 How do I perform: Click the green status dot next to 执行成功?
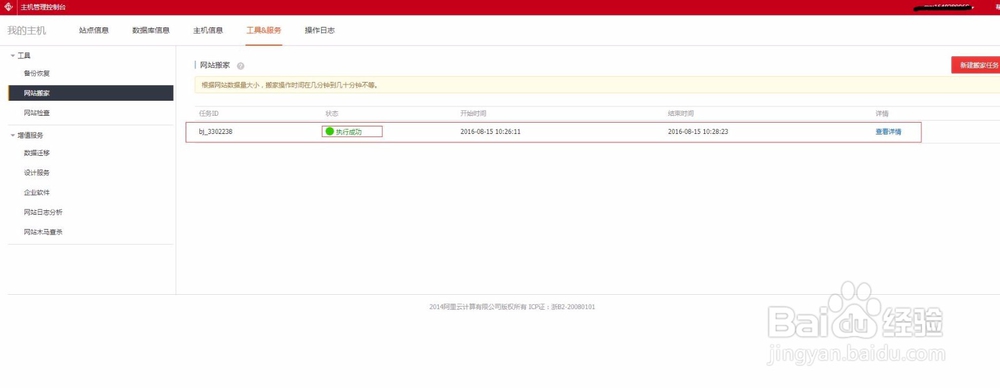tap(330, 131)
